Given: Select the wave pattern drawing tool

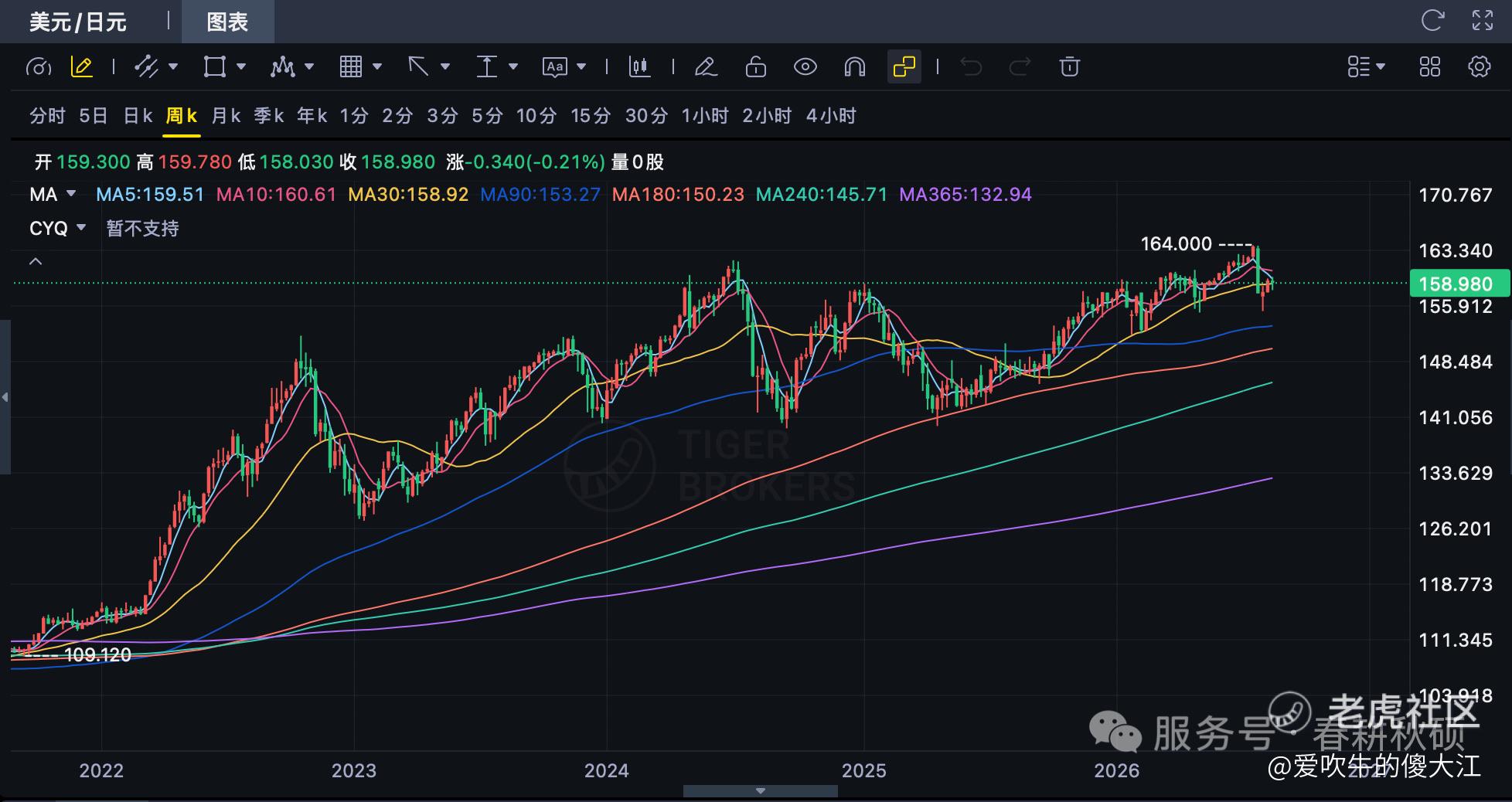Looking at the screenshot, I should click(x=282, y=67).
